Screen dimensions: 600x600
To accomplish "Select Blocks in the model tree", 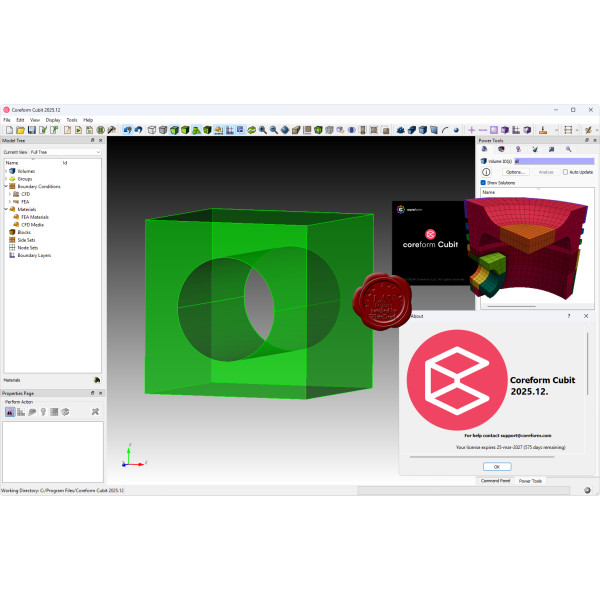I will click(24, 232).
